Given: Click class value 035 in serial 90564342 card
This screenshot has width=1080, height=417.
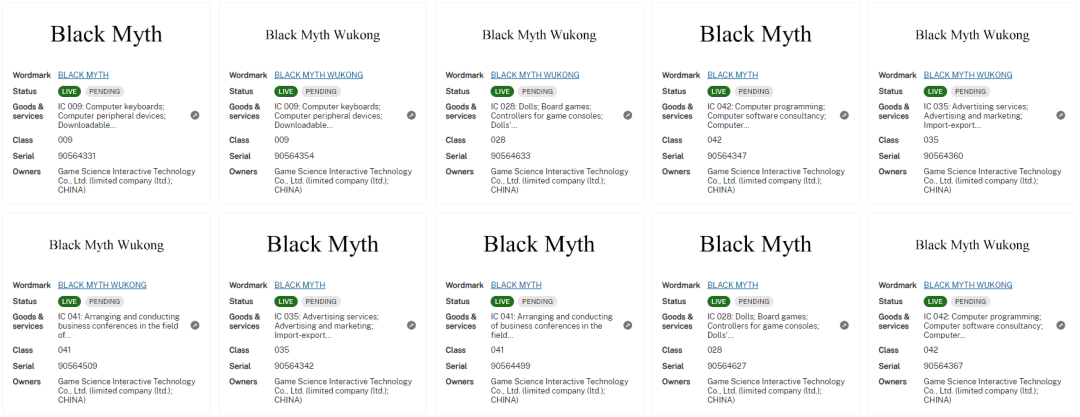Looking at the screenshot, I should coord(282,350).
